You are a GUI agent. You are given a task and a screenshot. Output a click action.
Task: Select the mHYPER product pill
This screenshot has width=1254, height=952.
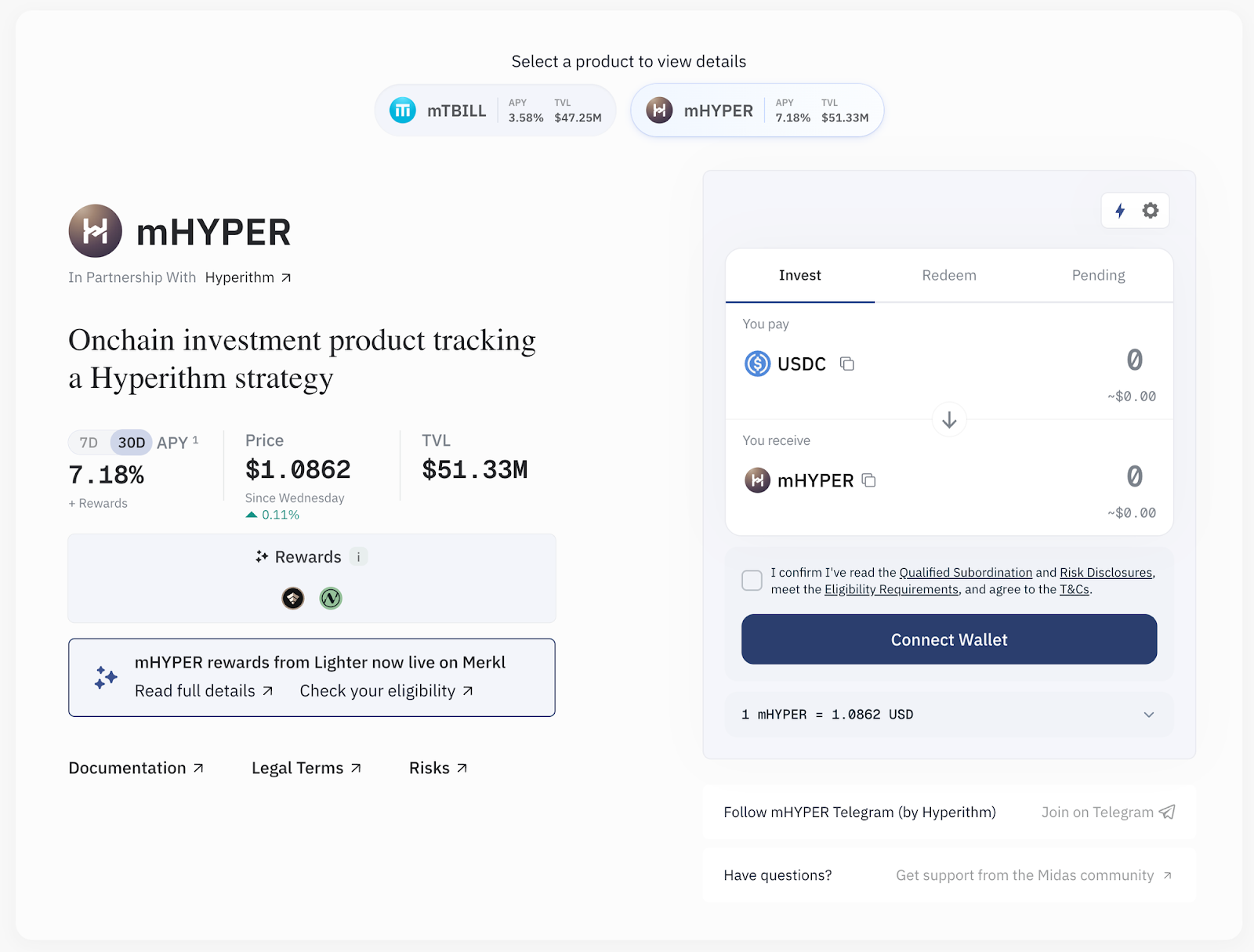coord(757,110)
